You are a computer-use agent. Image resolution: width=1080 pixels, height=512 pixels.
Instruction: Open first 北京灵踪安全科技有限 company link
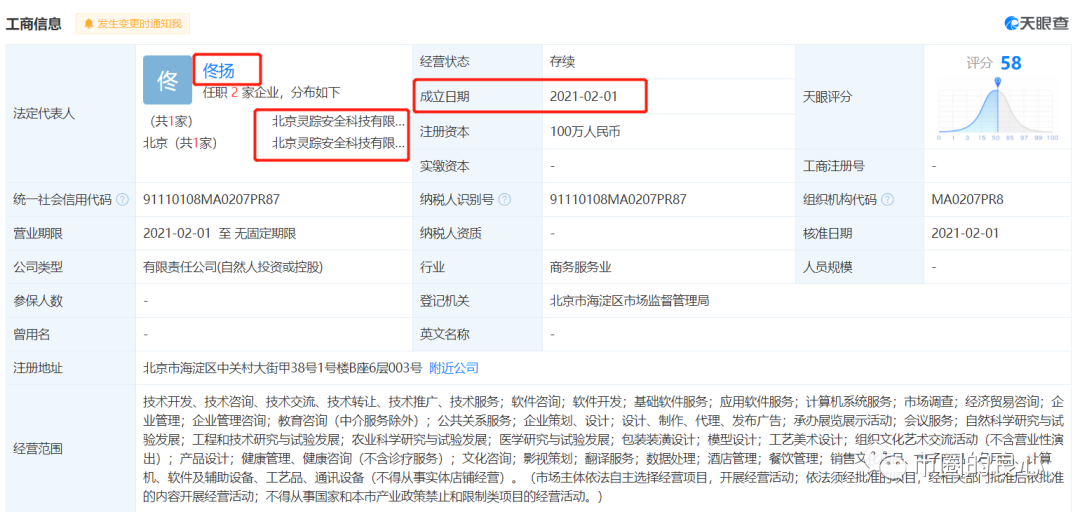coord(338,121)
